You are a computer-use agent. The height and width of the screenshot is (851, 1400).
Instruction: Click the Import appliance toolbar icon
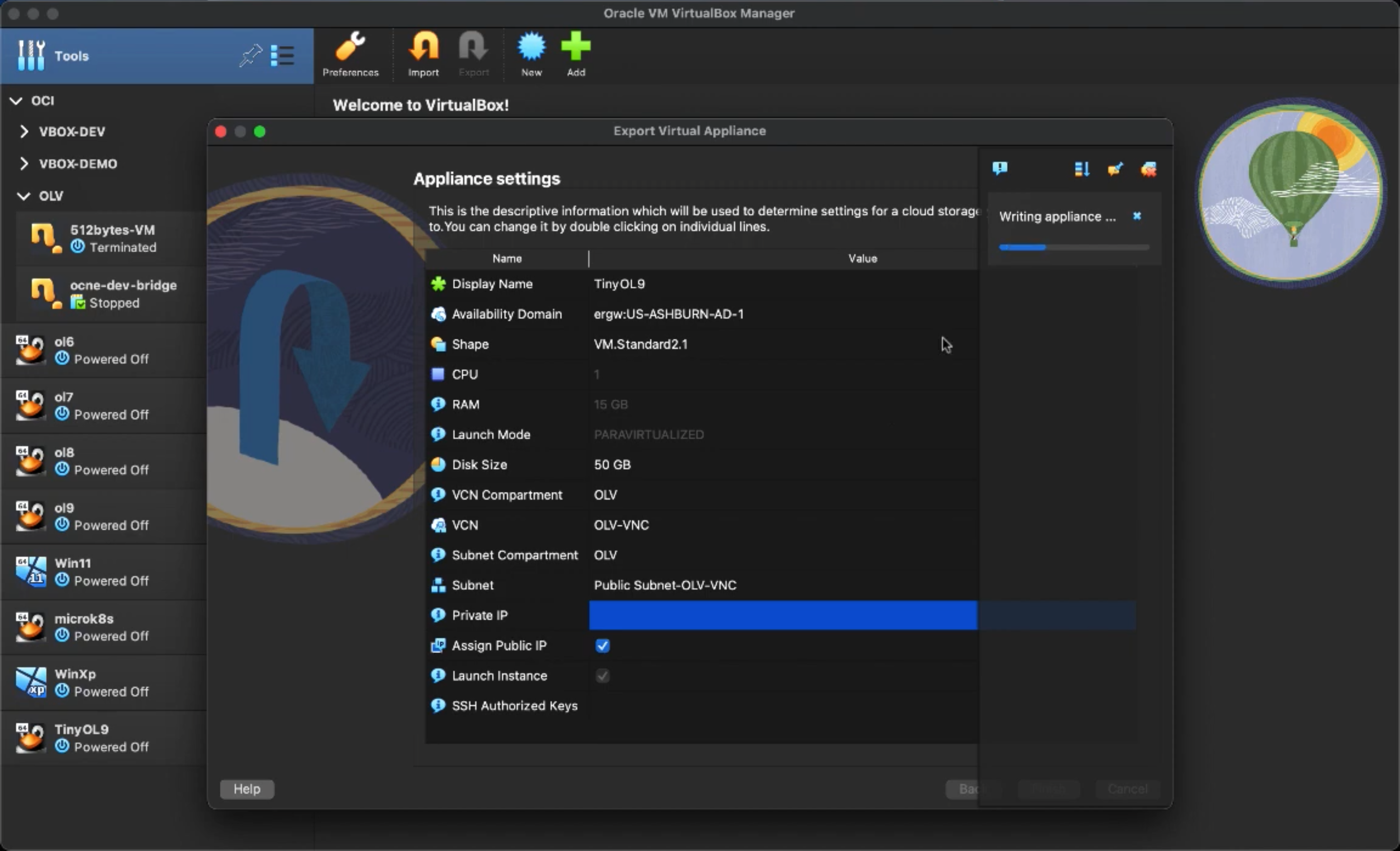tap(423, 54)
